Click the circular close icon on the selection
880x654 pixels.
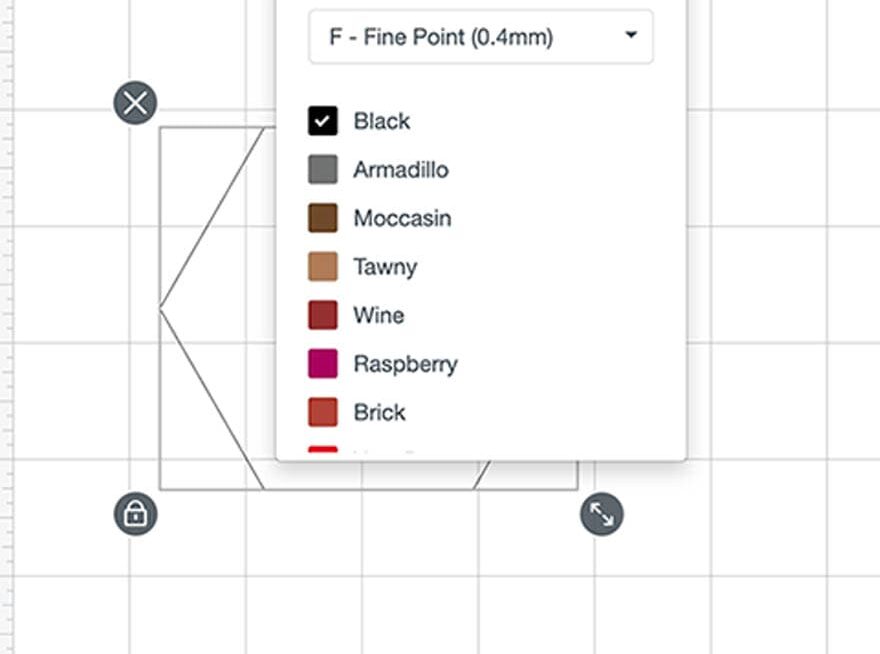[x=135, y=102]
